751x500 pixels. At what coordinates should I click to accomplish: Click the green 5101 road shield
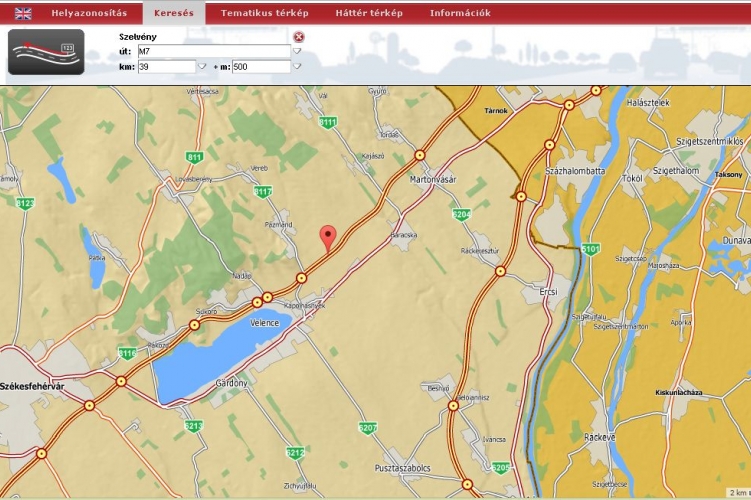click(591, 248)
